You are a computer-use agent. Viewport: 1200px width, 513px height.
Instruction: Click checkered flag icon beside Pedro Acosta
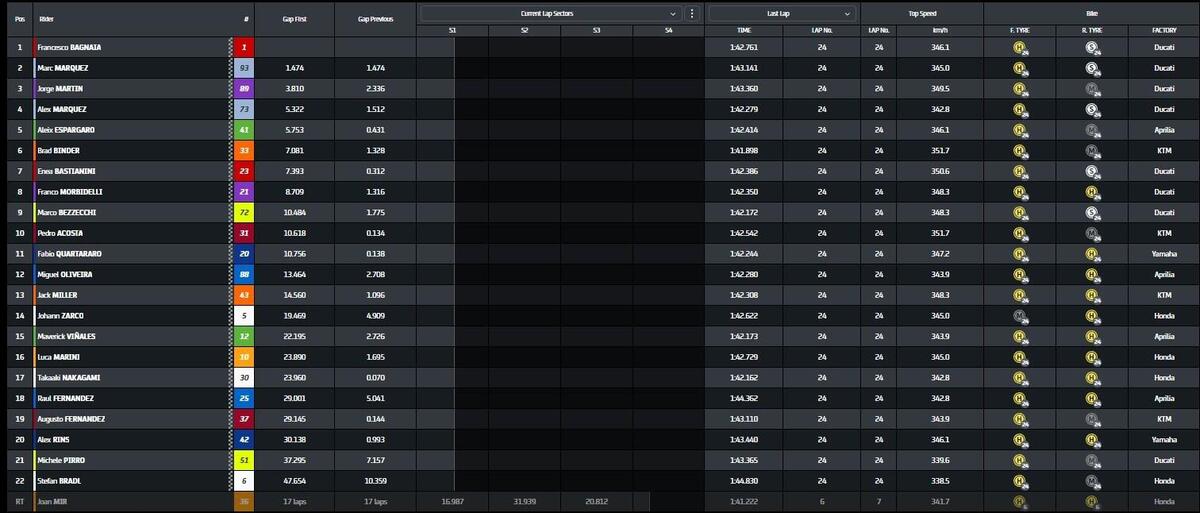point(230,233)
